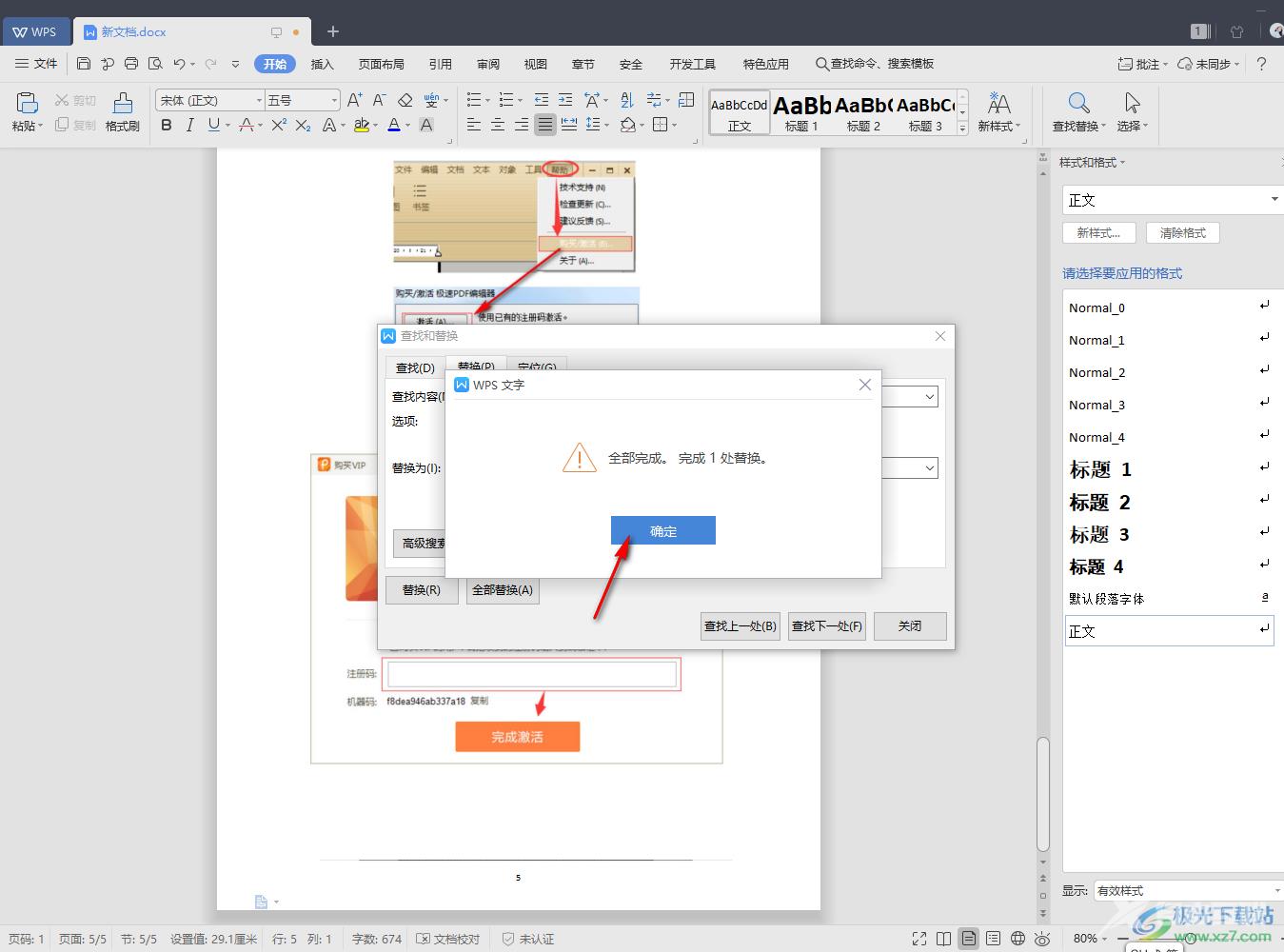
Task: Select the 格式刷 format painter
Action: click(x=123, y=111)
